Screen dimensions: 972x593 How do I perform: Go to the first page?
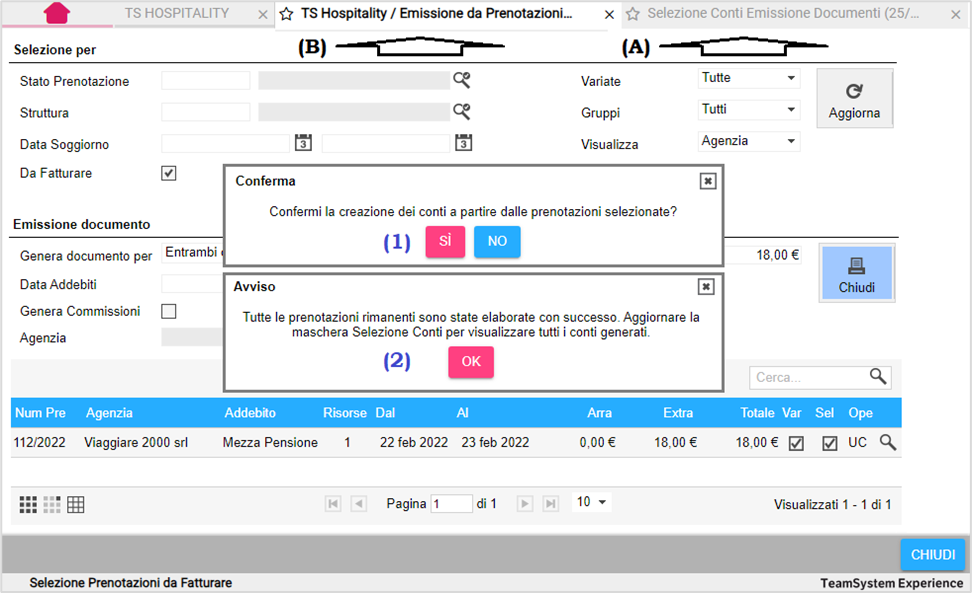333,504
